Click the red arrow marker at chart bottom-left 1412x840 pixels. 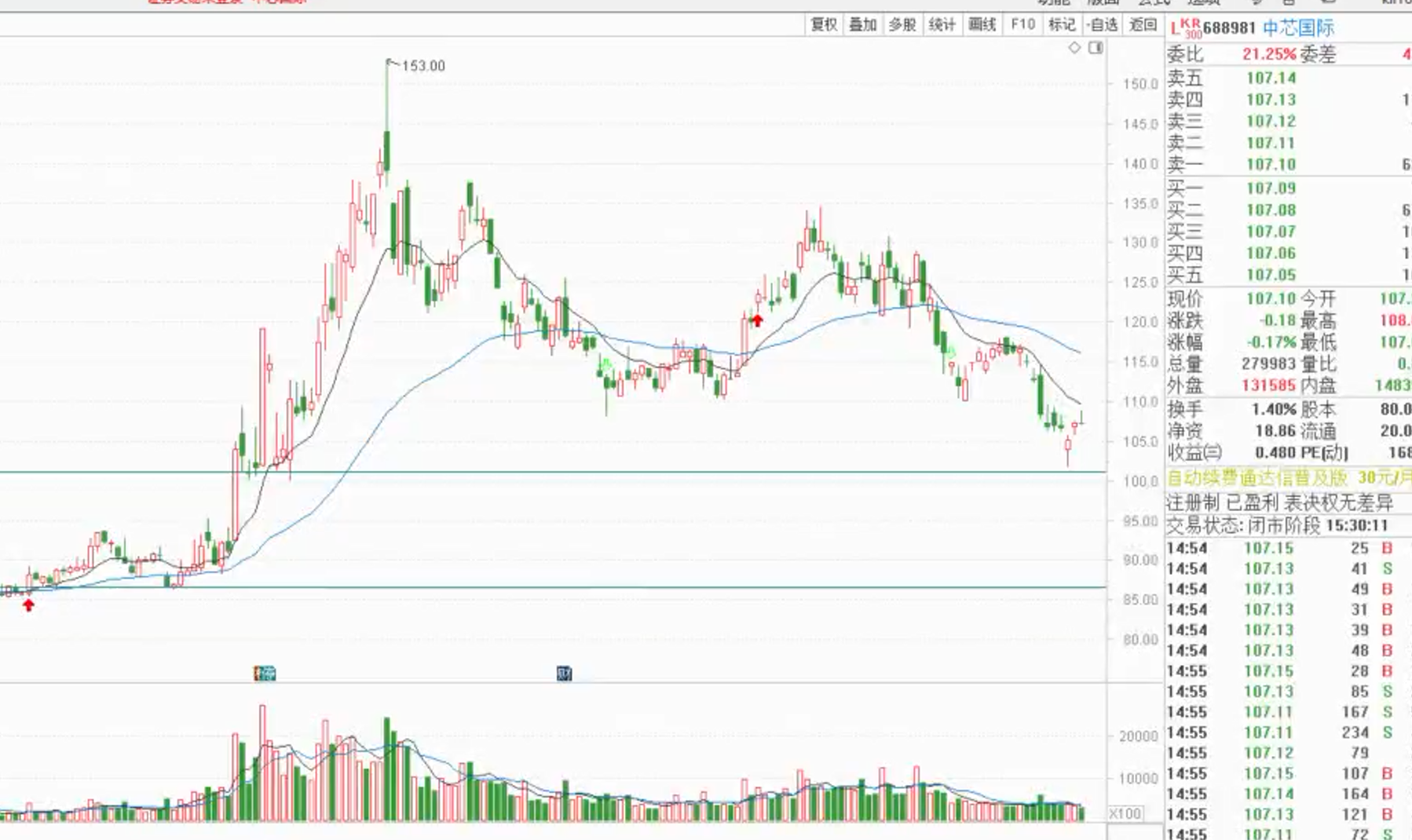pyautogui.click(x=29, y=605)
